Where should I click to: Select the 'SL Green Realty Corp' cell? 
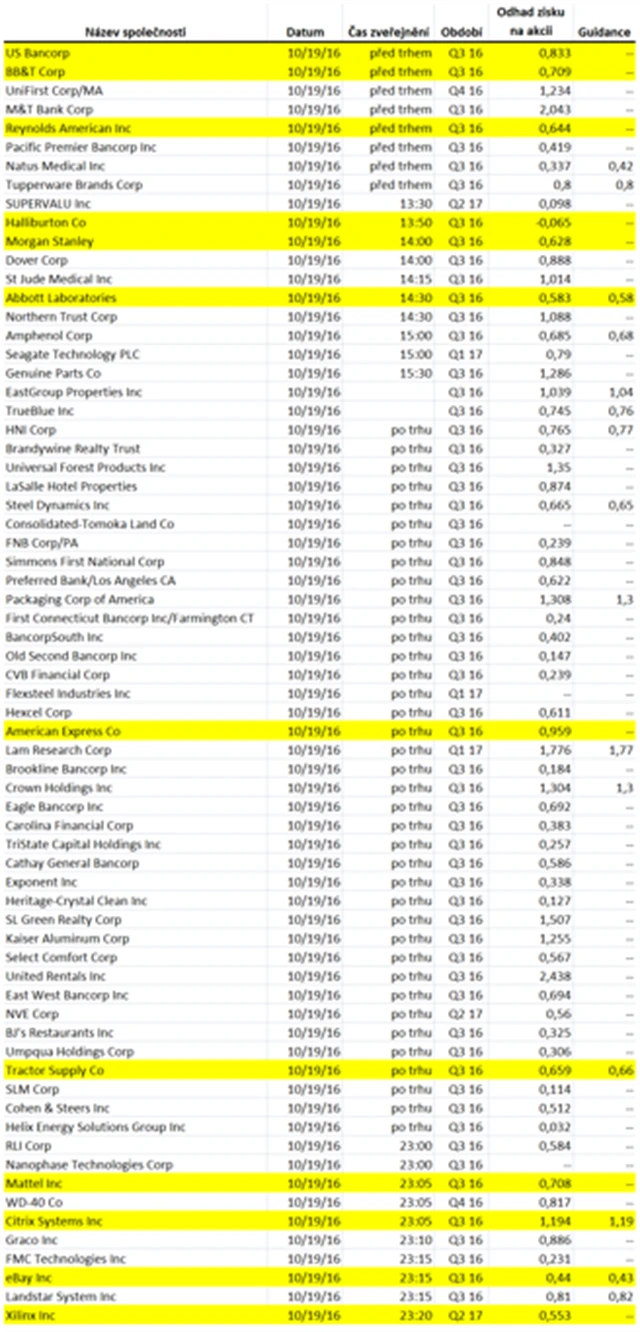[x=134, y=920]
